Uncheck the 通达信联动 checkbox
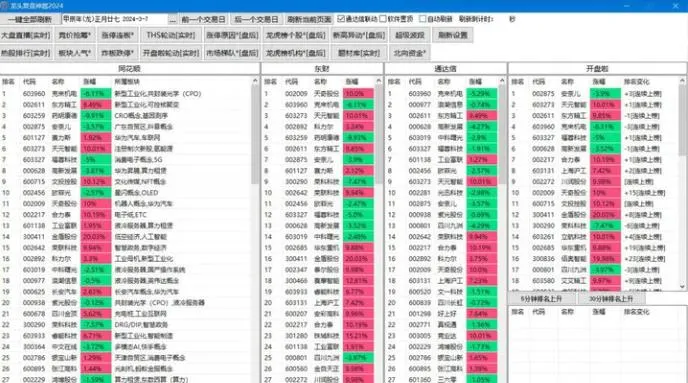This screenshot has height=383, width=688. (341, 19)
